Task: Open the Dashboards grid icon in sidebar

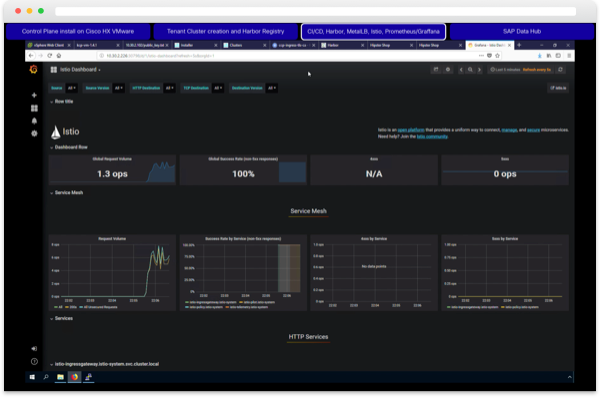Action: pos(34,108)
